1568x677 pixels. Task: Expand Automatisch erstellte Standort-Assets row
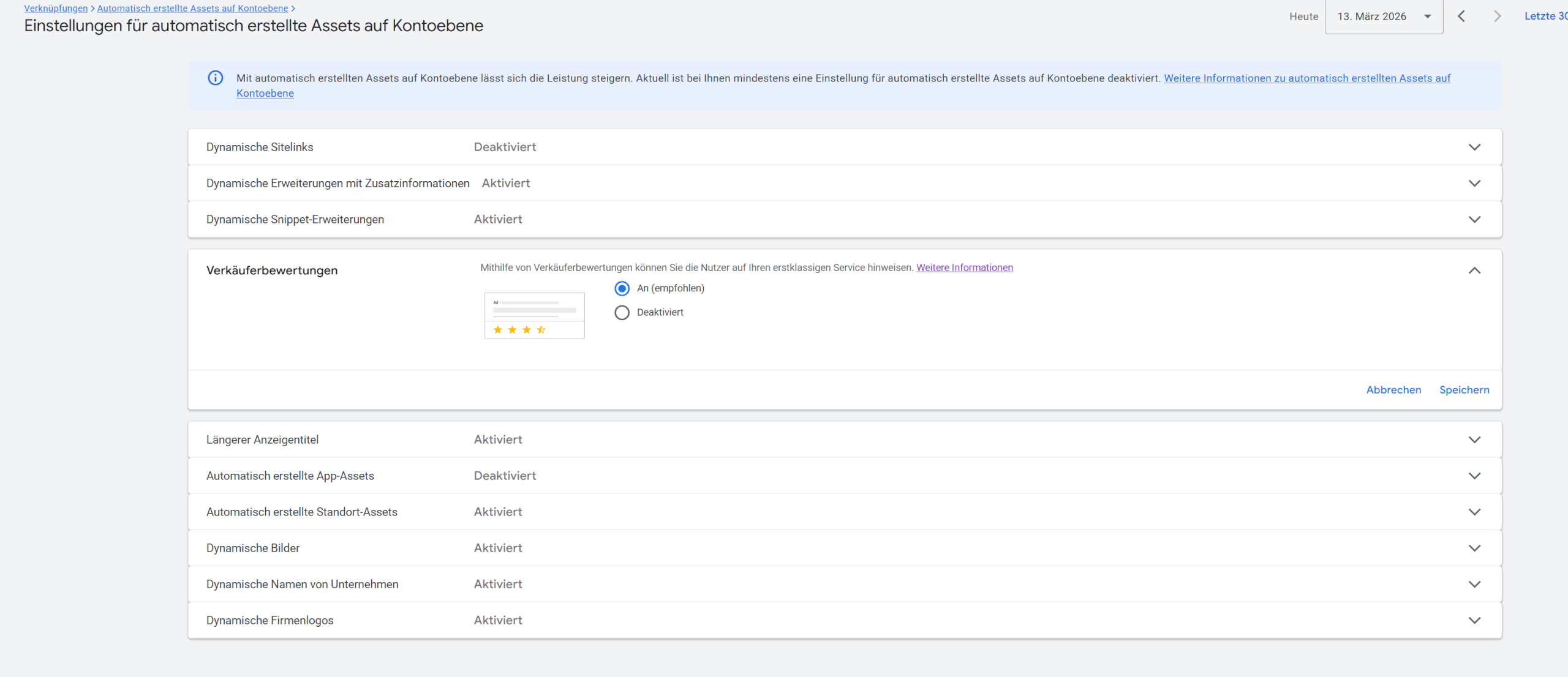tap(1474, 512)
